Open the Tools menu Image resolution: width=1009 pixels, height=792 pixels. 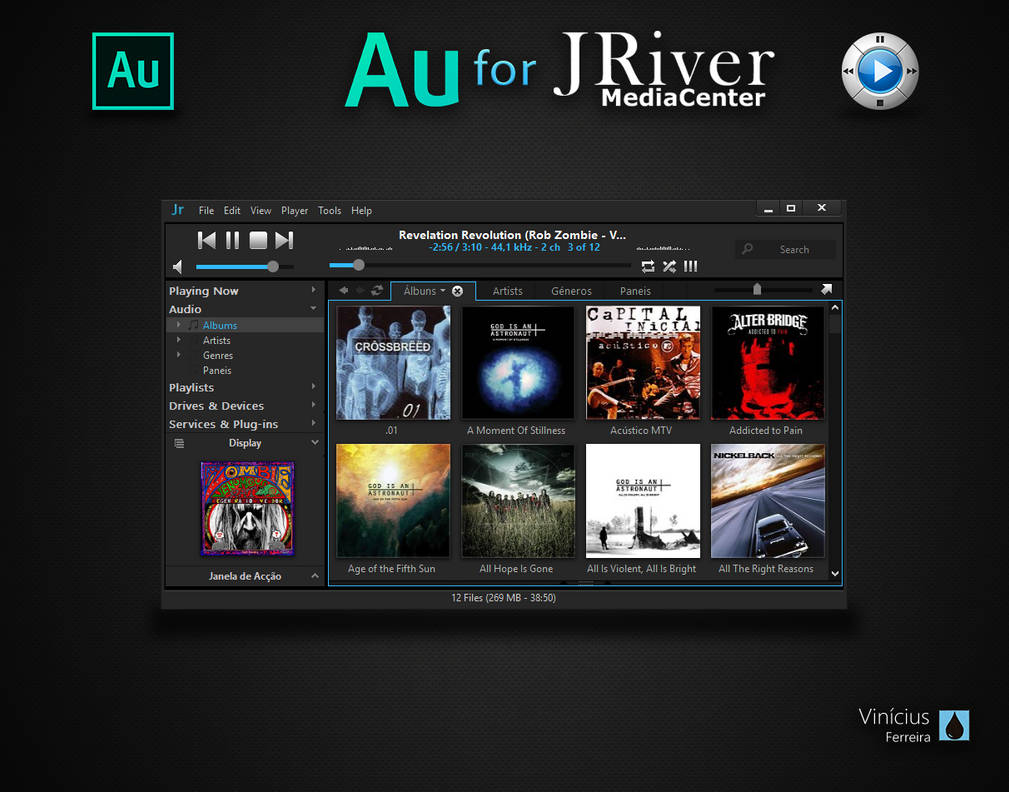click(x=329, y=211)
